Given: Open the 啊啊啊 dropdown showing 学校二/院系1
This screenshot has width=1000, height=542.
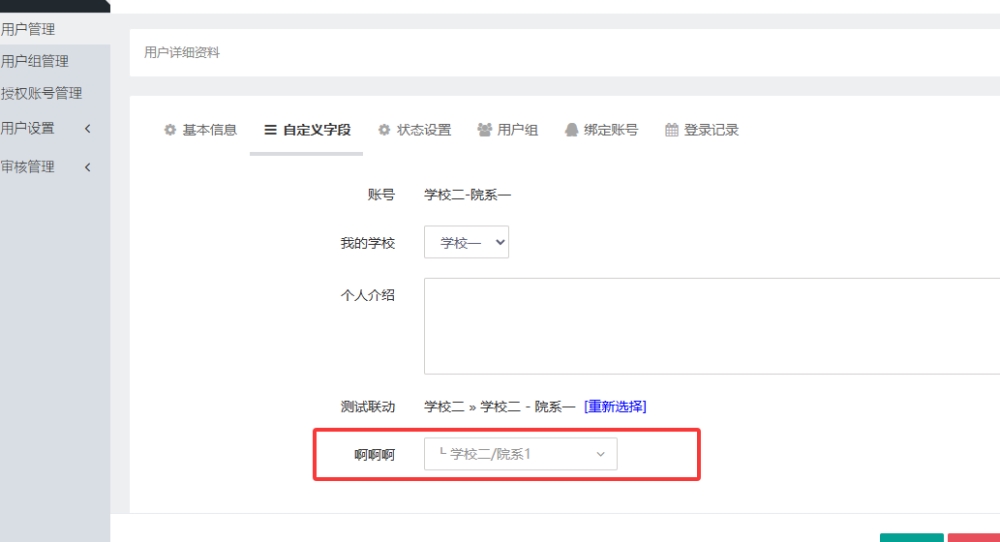Looking at the screenshot, I should [520, 454].
